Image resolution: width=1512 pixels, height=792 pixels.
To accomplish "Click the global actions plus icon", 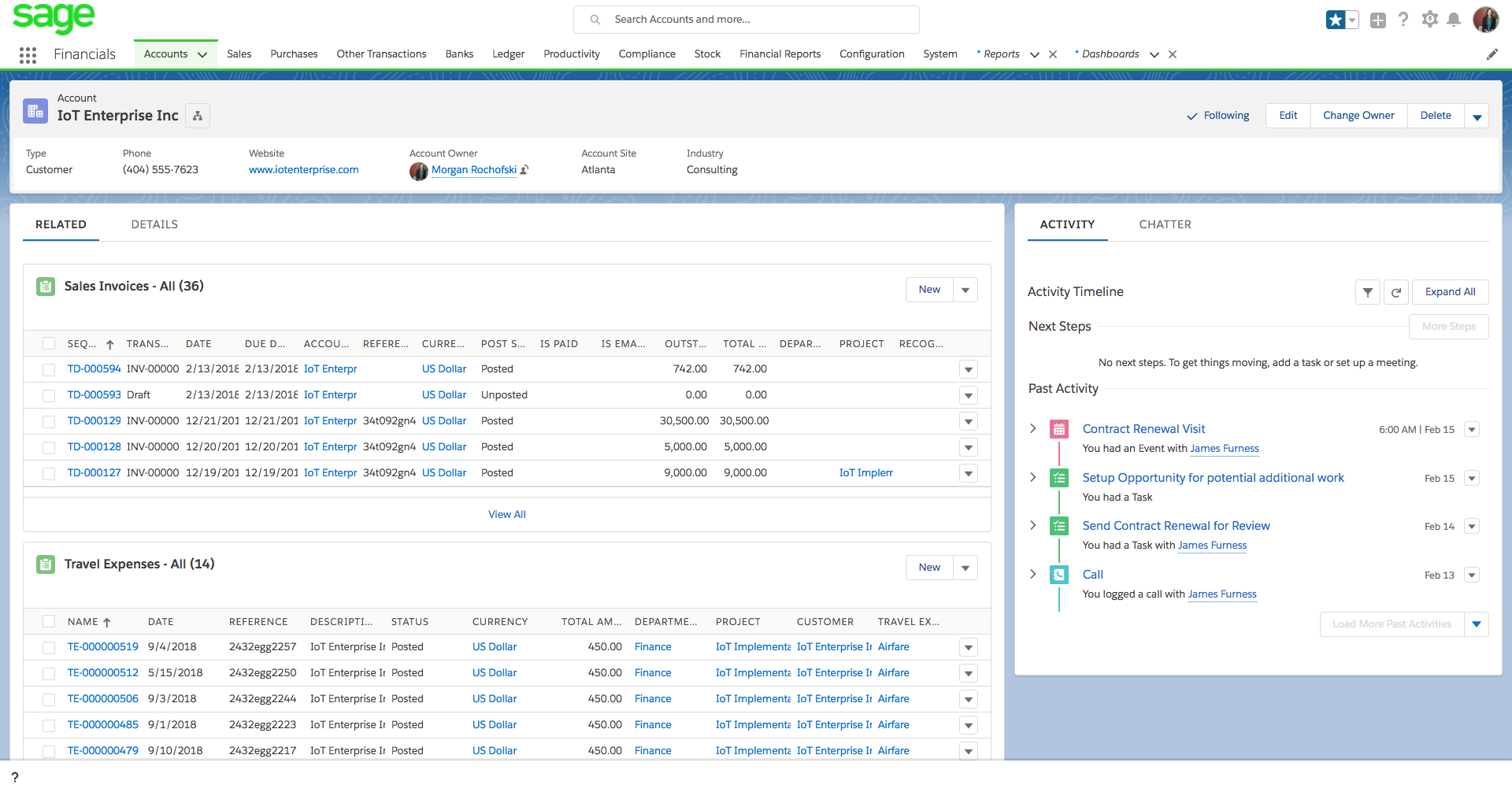I will (1377, 20).
